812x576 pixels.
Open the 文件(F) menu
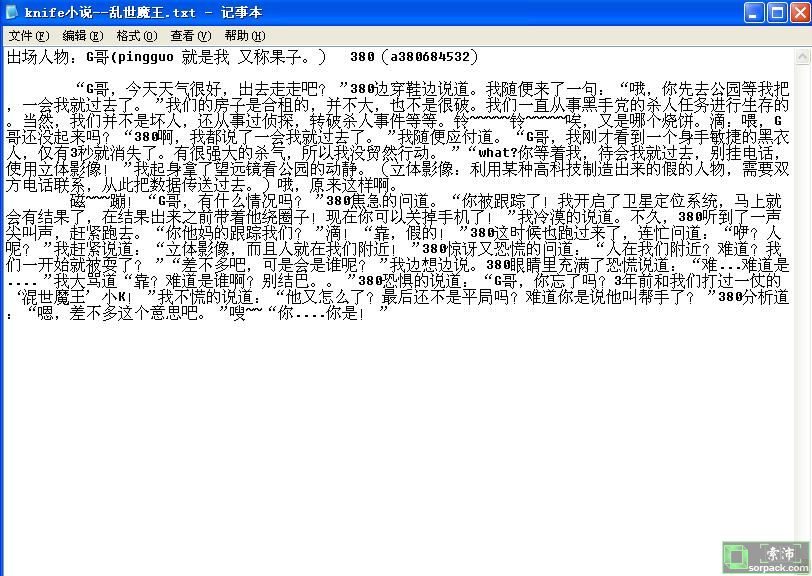pos(28,36)
